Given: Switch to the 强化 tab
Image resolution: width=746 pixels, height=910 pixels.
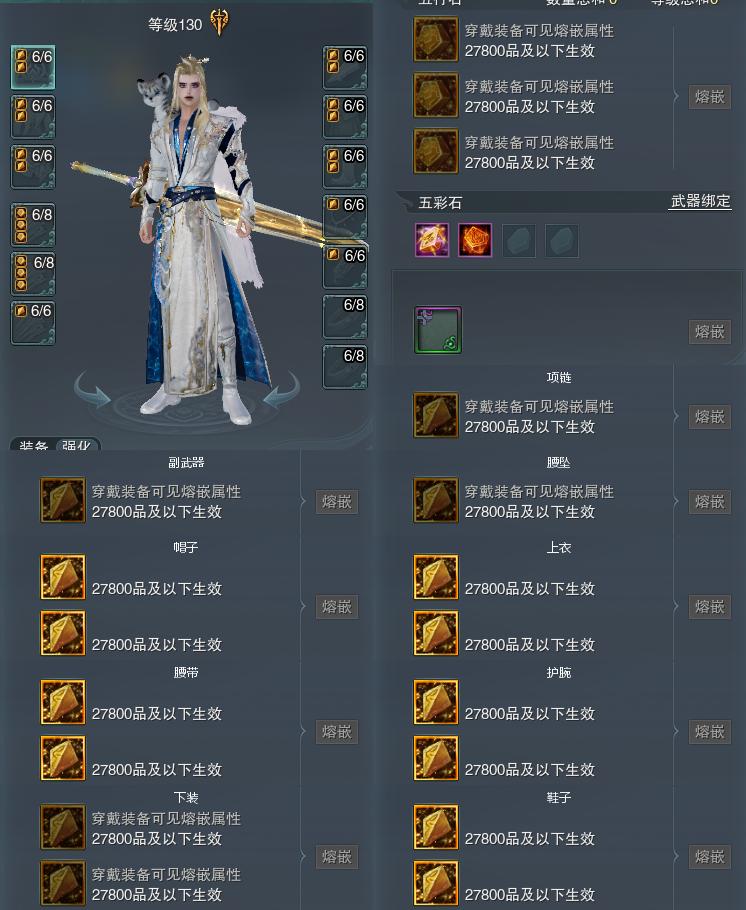Looking at the screenshot, I should pos(76,445).
